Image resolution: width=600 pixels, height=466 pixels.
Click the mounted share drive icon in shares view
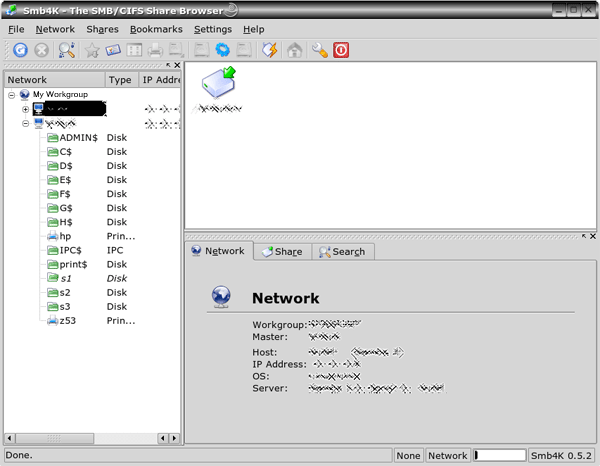218,82
